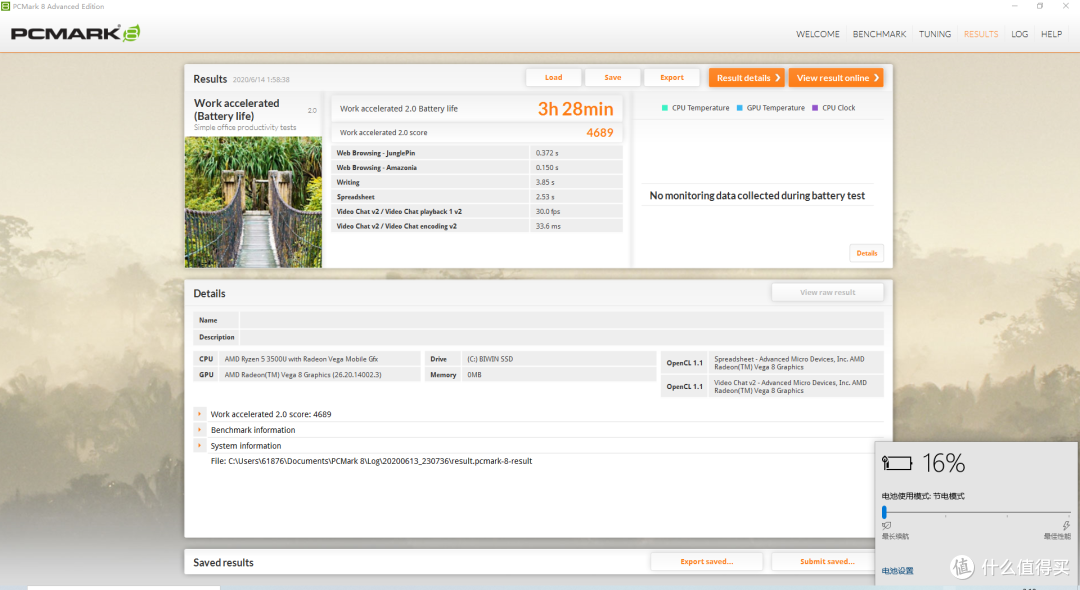The image size is (1080, 590).
Task: Select the Web Browsing - Amazonia row
Action: click(477, 167)
